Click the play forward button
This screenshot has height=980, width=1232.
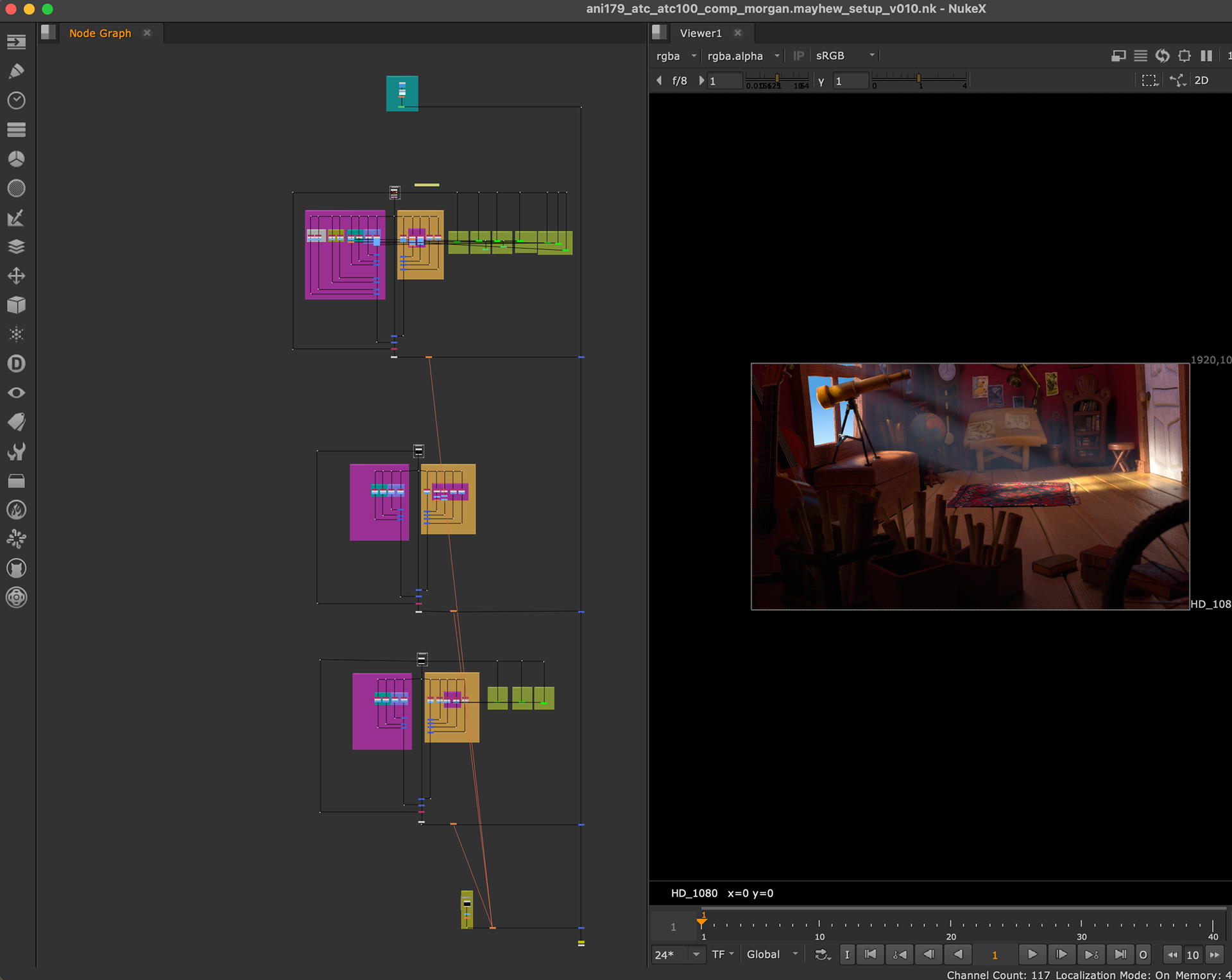(1032, 954)
